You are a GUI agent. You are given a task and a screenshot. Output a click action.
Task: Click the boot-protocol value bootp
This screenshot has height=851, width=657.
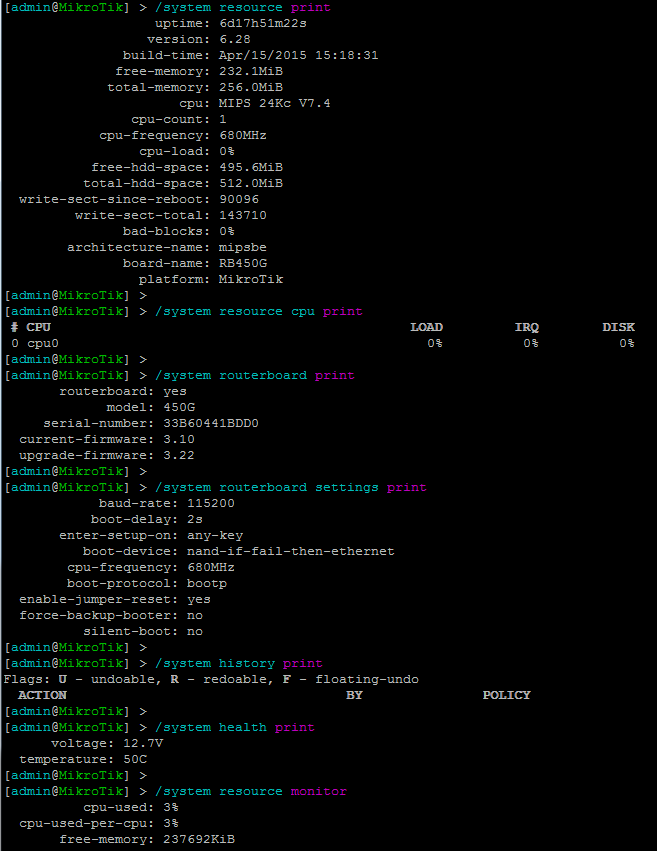click(207, 583)
